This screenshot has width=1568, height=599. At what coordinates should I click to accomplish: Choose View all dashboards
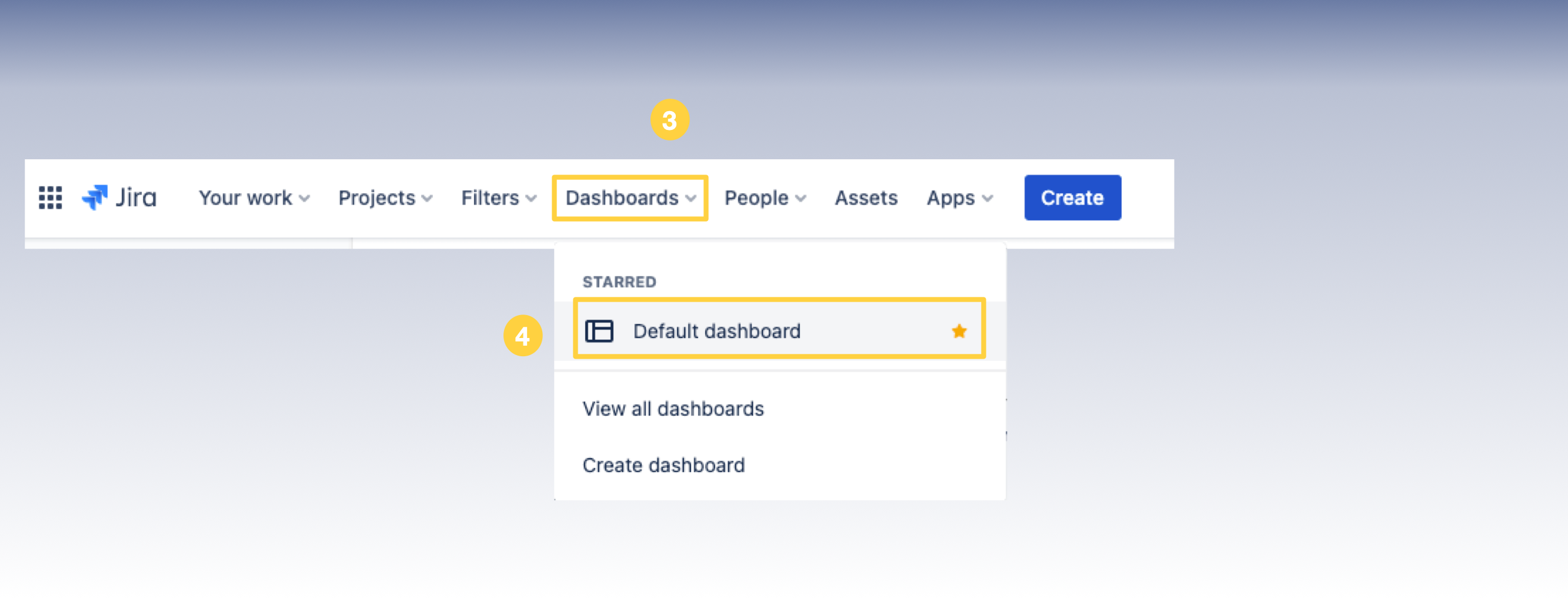(x=673, y=409)
